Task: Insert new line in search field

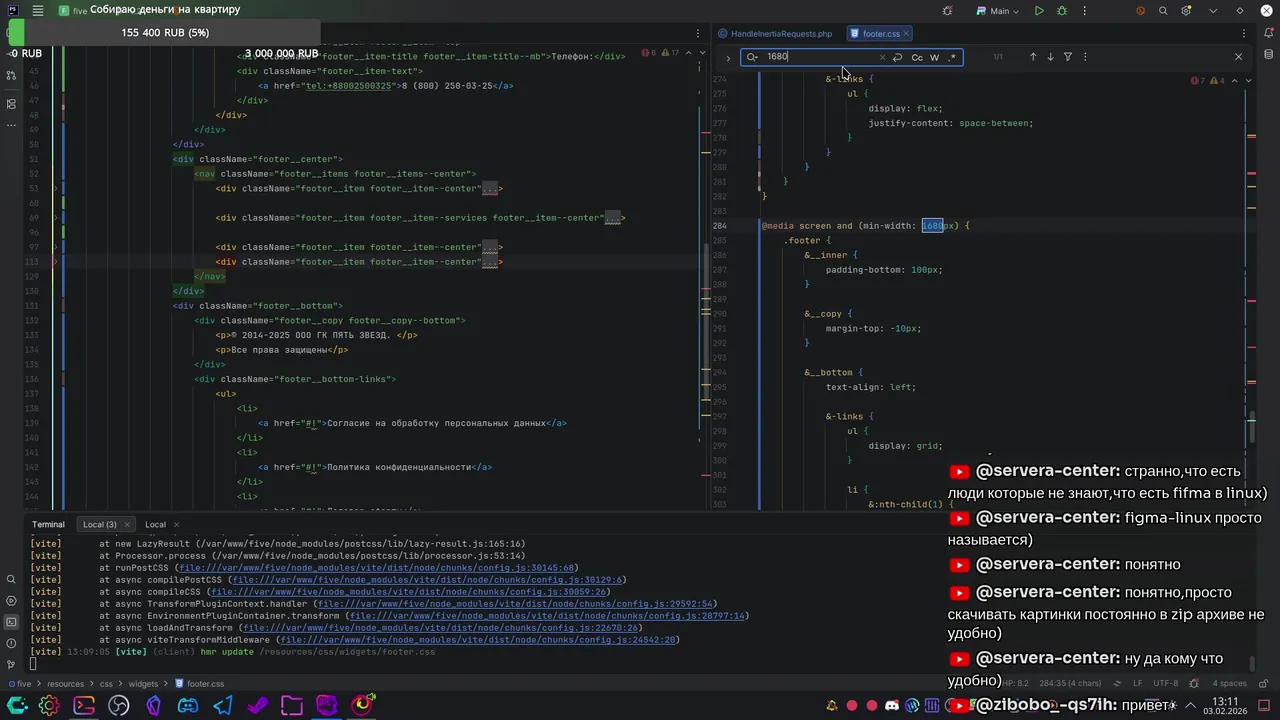Action: click(898, 57)
